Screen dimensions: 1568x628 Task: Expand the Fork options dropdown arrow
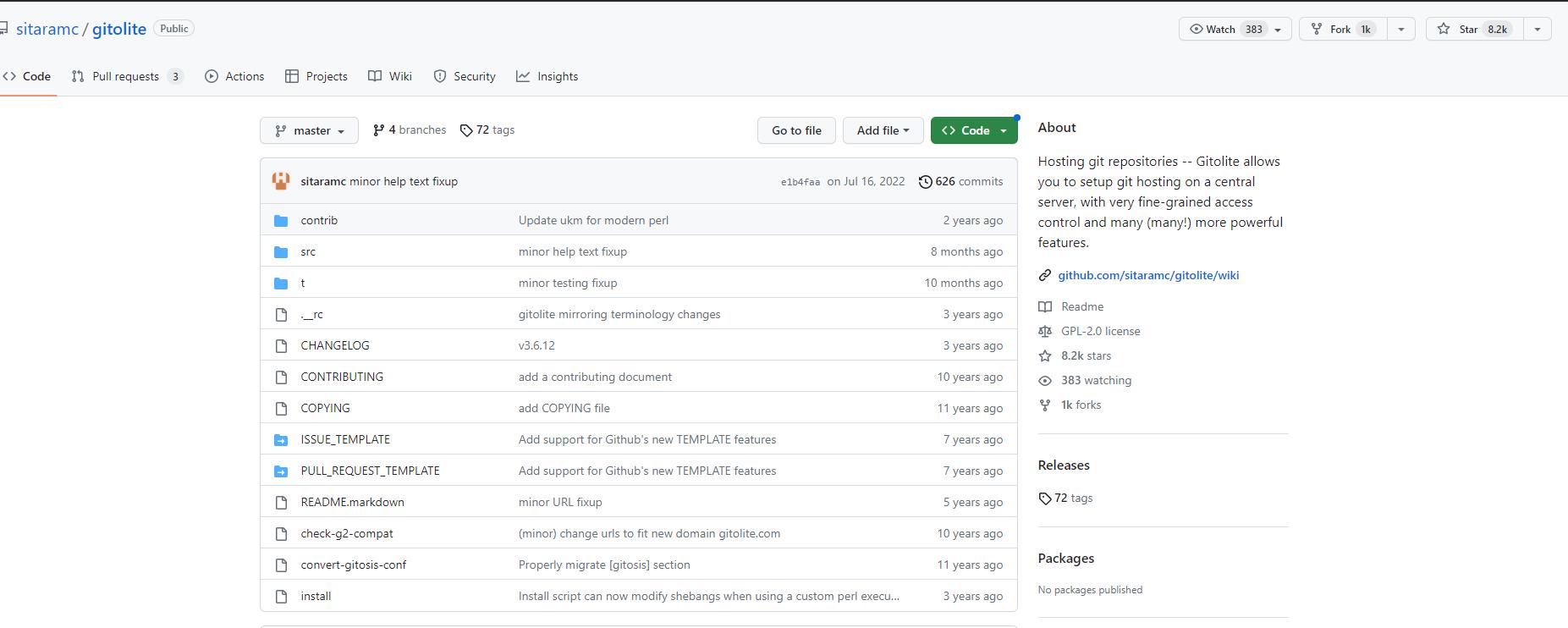(1401, 29)
